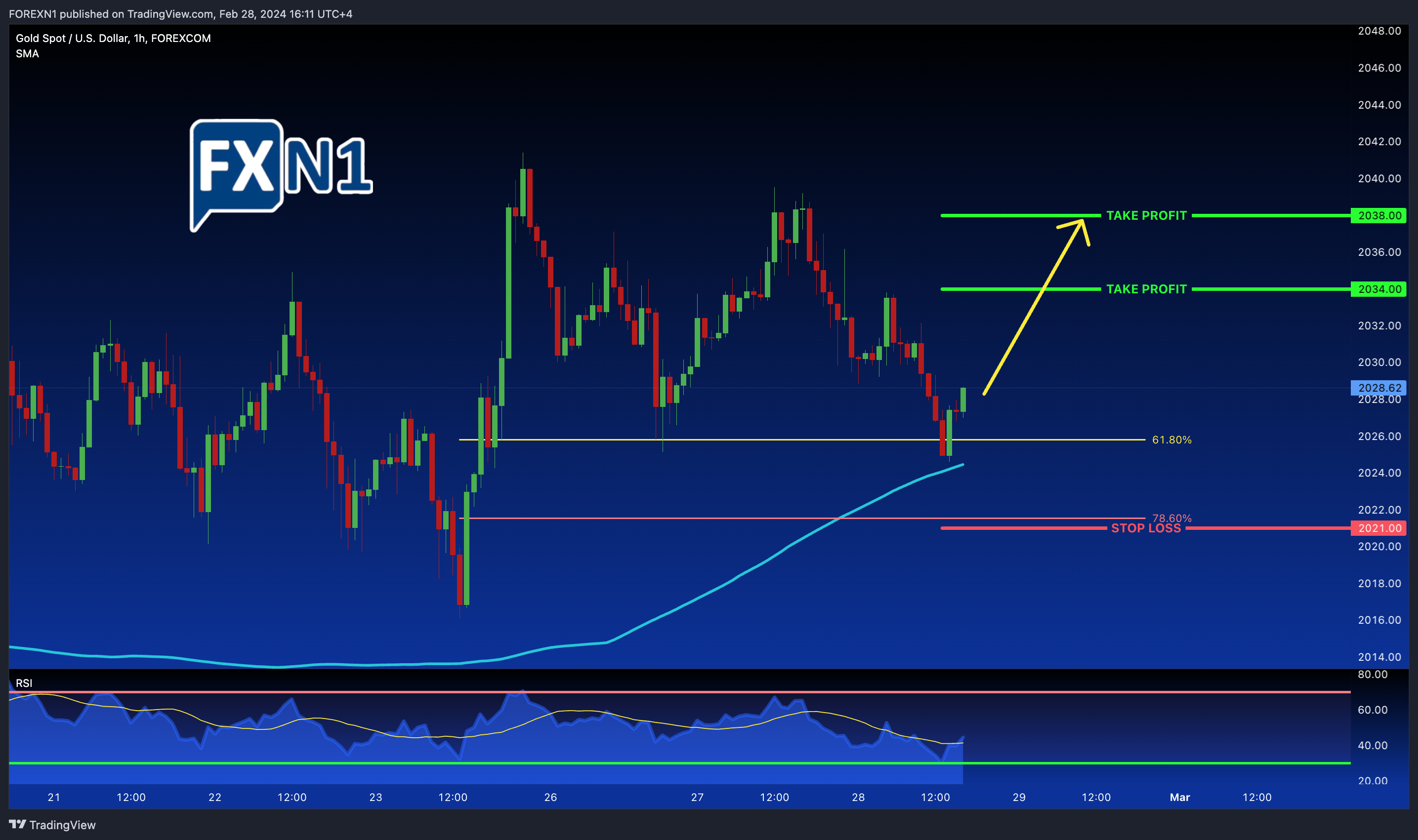
Task: Click the TradingView logo at bottom left
Action: coord(52,825)
